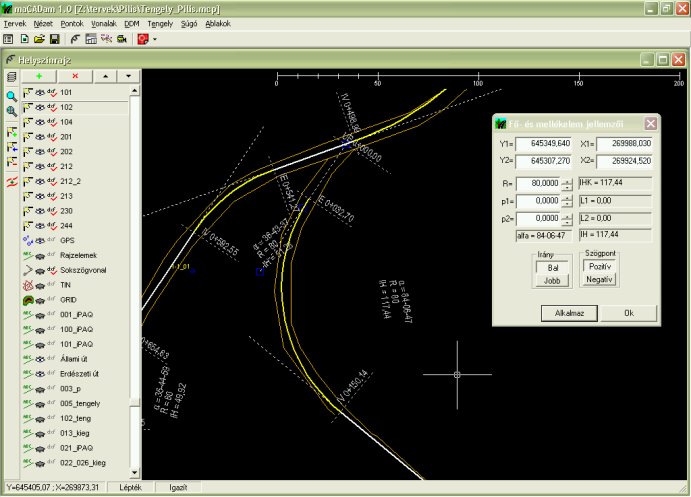Open the plan list icon in main toolbar
Viewport: 691px width, 497px height.
8,39
